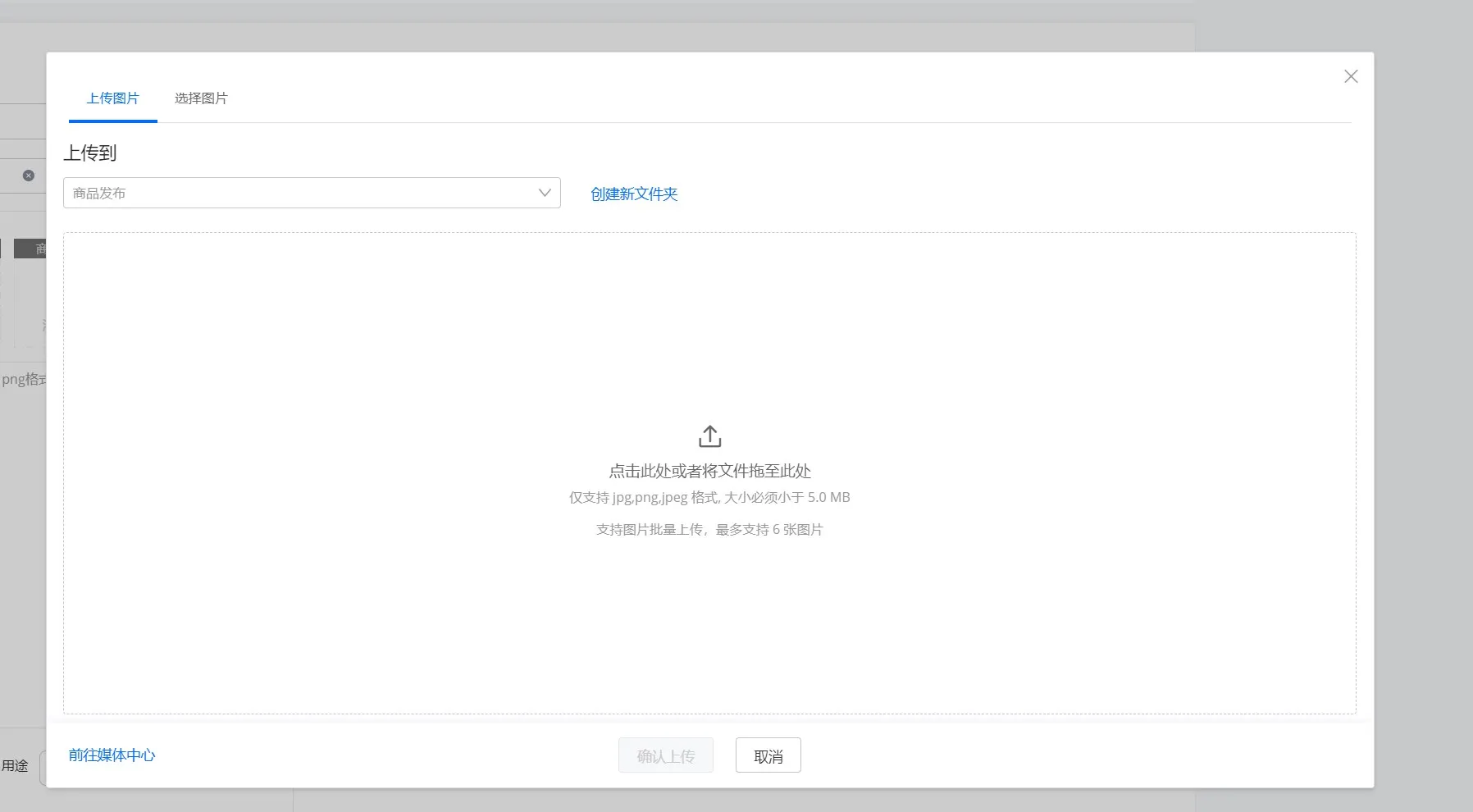Click the 取消 button

coord(768,755)
